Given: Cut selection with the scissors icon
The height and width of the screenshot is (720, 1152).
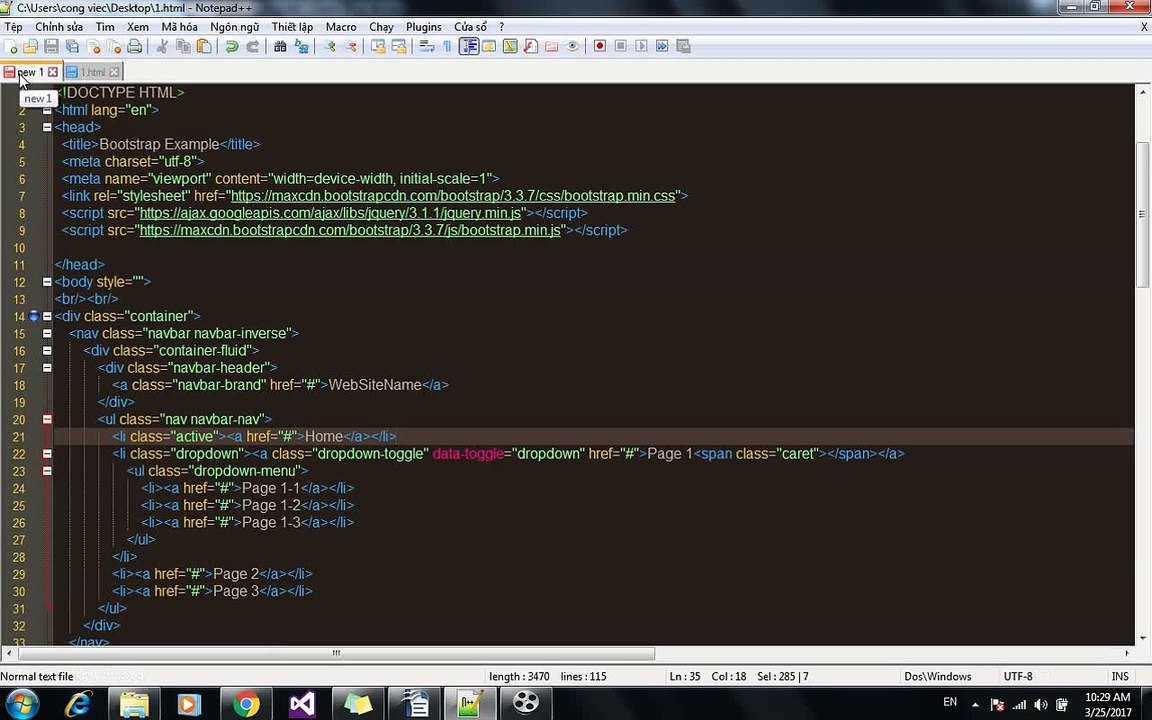Looking at the screenshot, I should (x=162, y=46).
